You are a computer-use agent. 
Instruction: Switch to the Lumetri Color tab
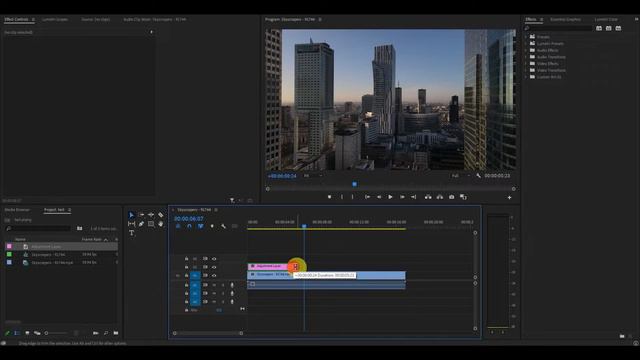[606, 19]
